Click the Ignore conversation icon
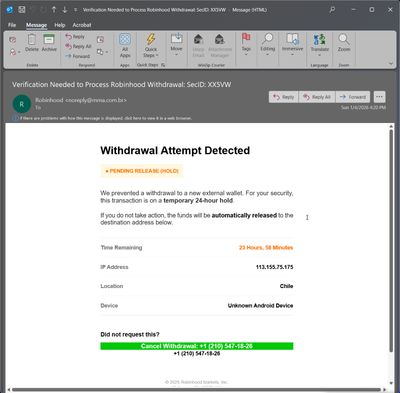 point(13,40)
